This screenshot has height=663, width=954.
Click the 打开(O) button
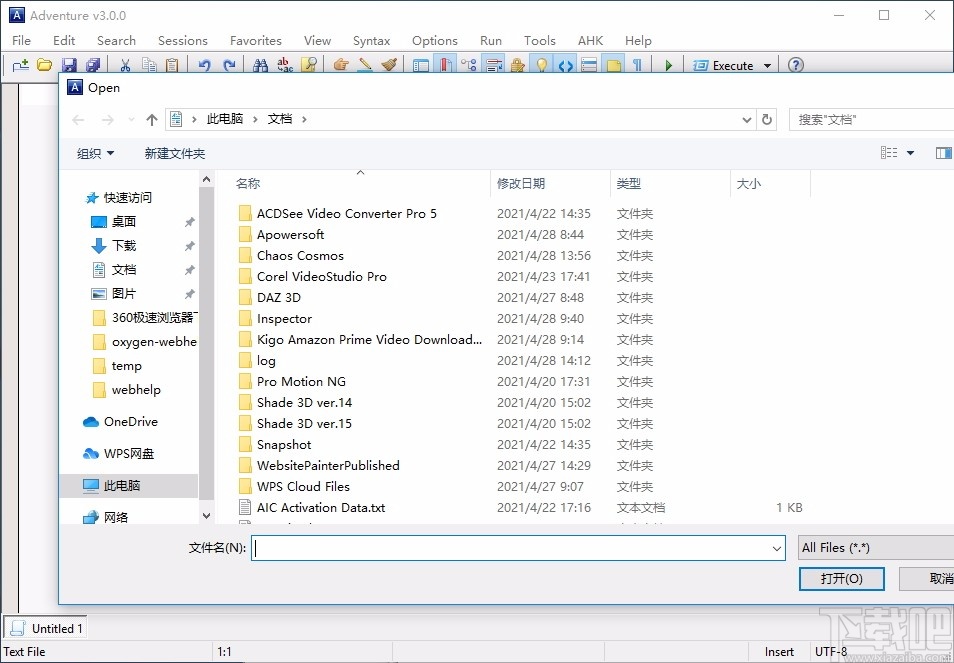tap(841, 578)
